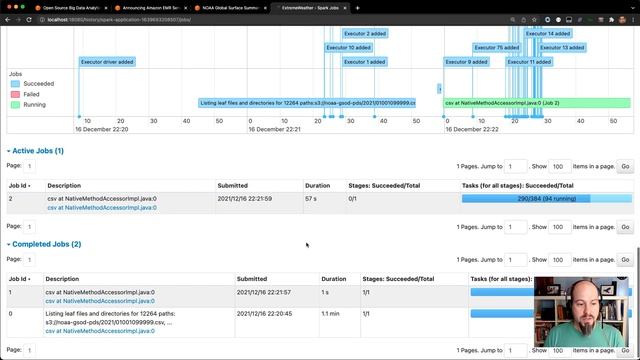Click the job 0 tasks progress bar
The width and height of the screenshot is (640, 360).
[x=502, y=313]
